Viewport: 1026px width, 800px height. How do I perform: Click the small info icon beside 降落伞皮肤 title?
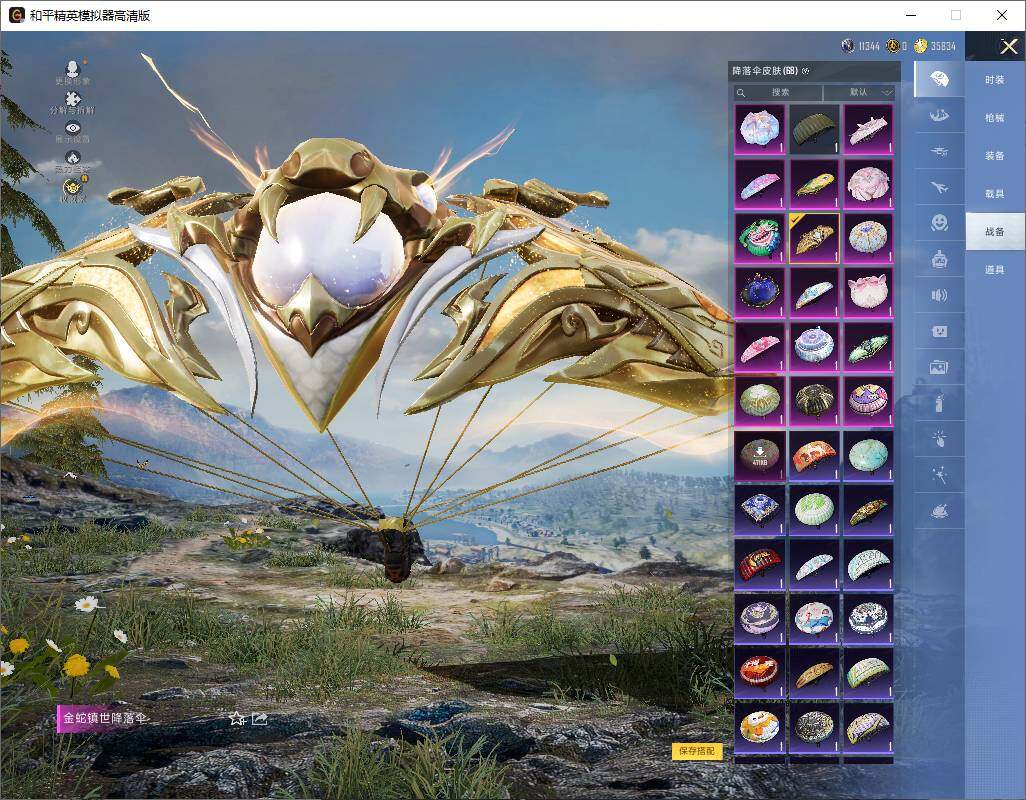click(x=805, y=71)
